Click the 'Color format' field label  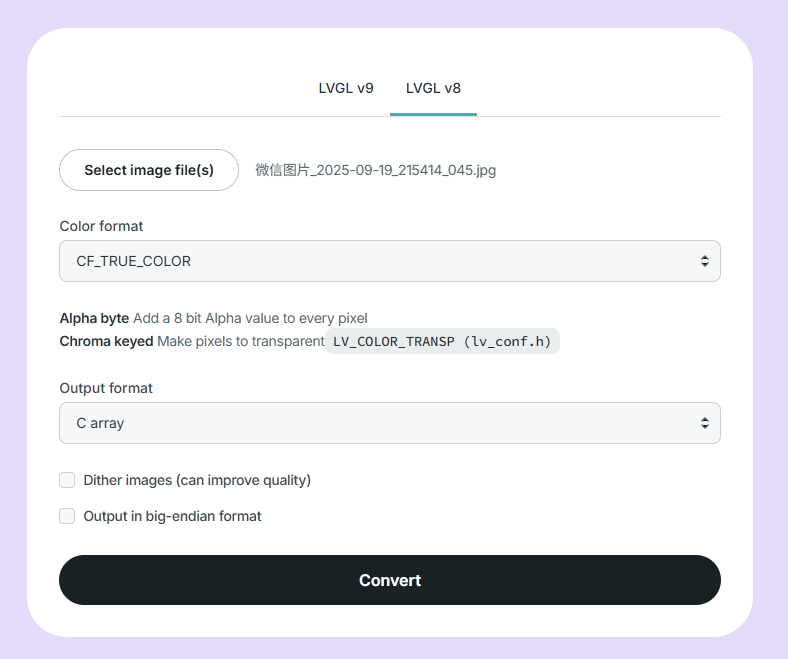[x=101, y=226]
